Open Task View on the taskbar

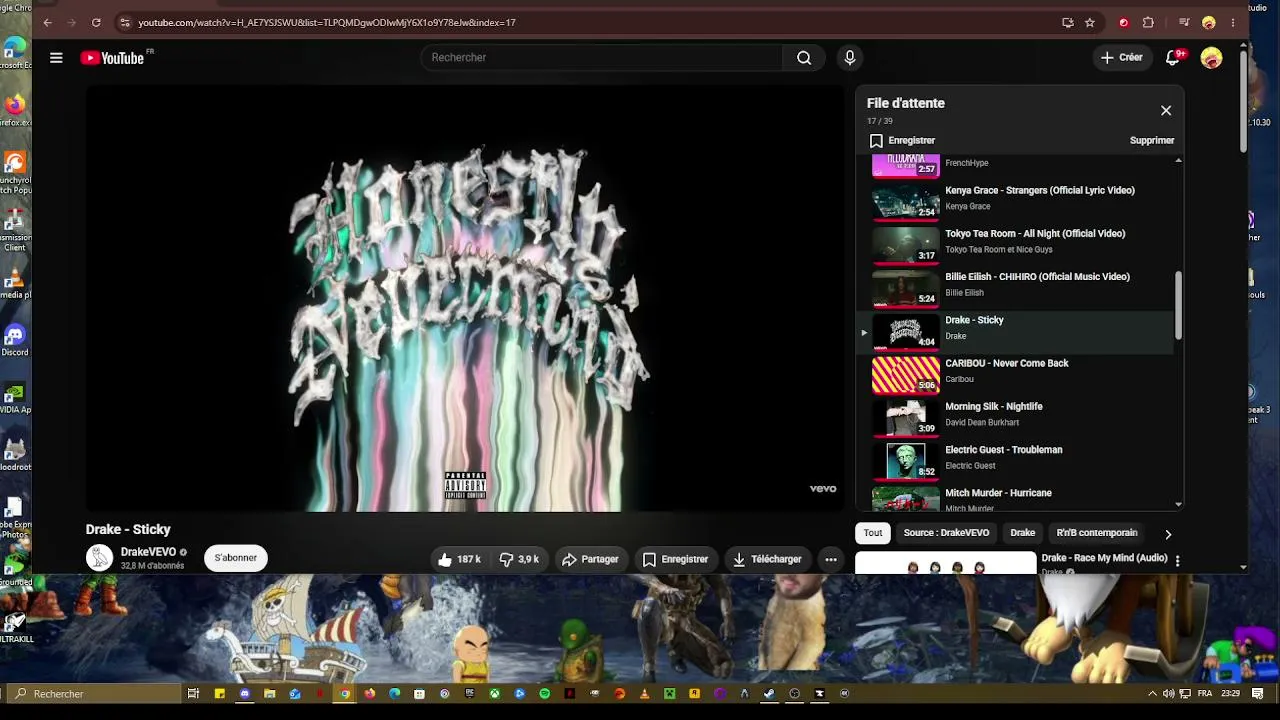click(194, 693)
